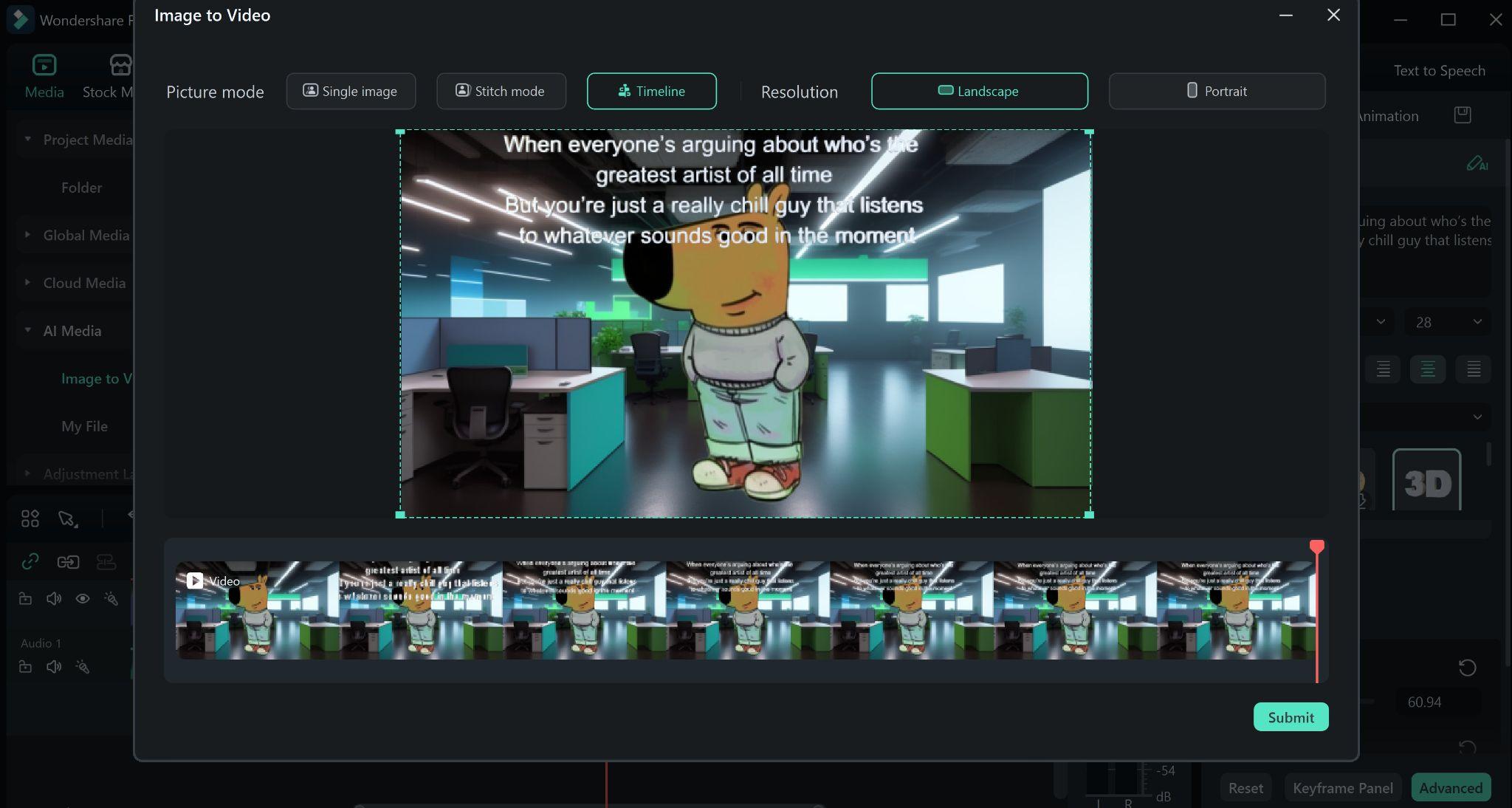Screen dimensions: 1512x808
Task: Choose Landscape resolution
Action: tap(979, 91)
